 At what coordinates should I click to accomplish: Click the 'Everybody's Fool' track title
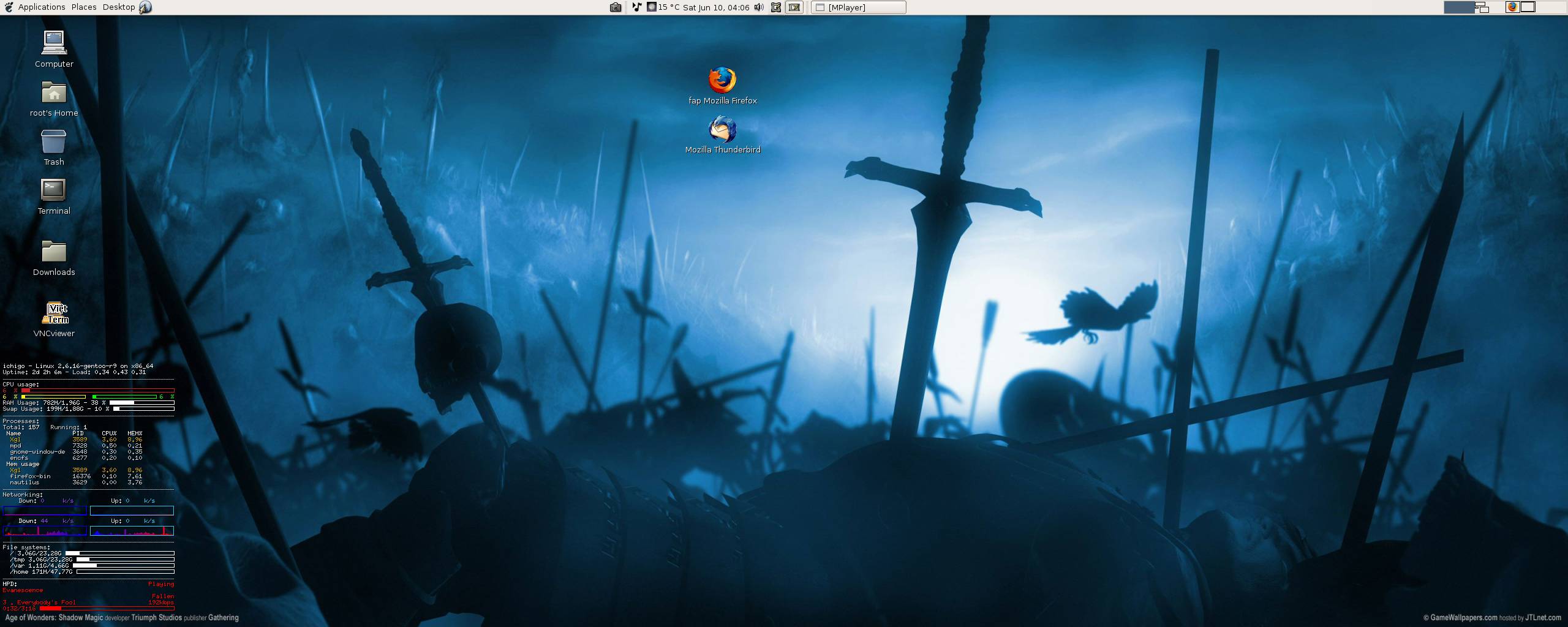46,603
